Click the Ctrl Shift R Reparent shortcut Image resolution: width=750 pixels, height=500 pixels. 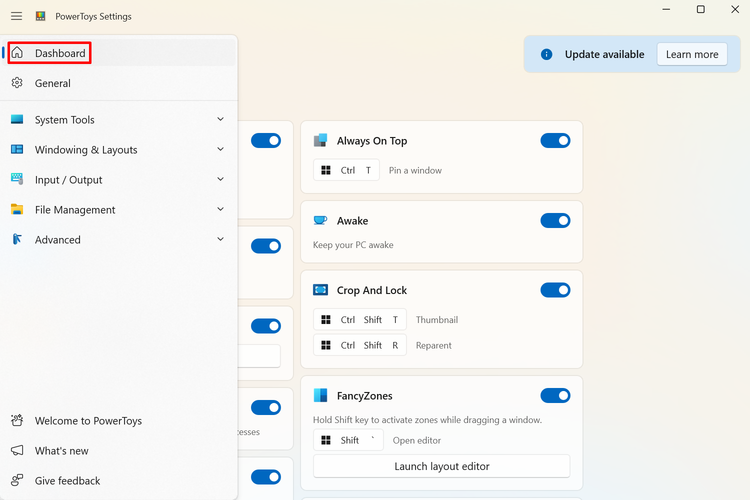[x=360, y=345]
